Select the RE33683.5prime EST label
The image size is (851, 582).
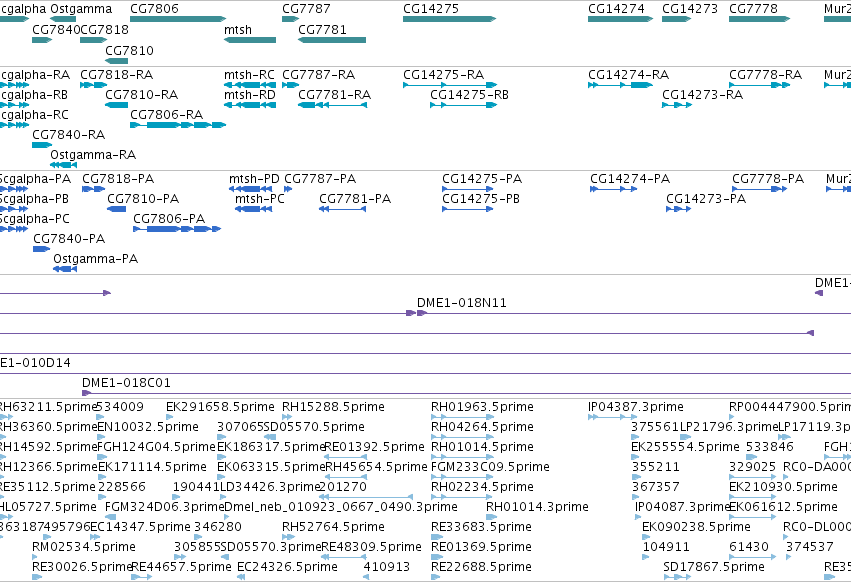click(x=481, y=527)
